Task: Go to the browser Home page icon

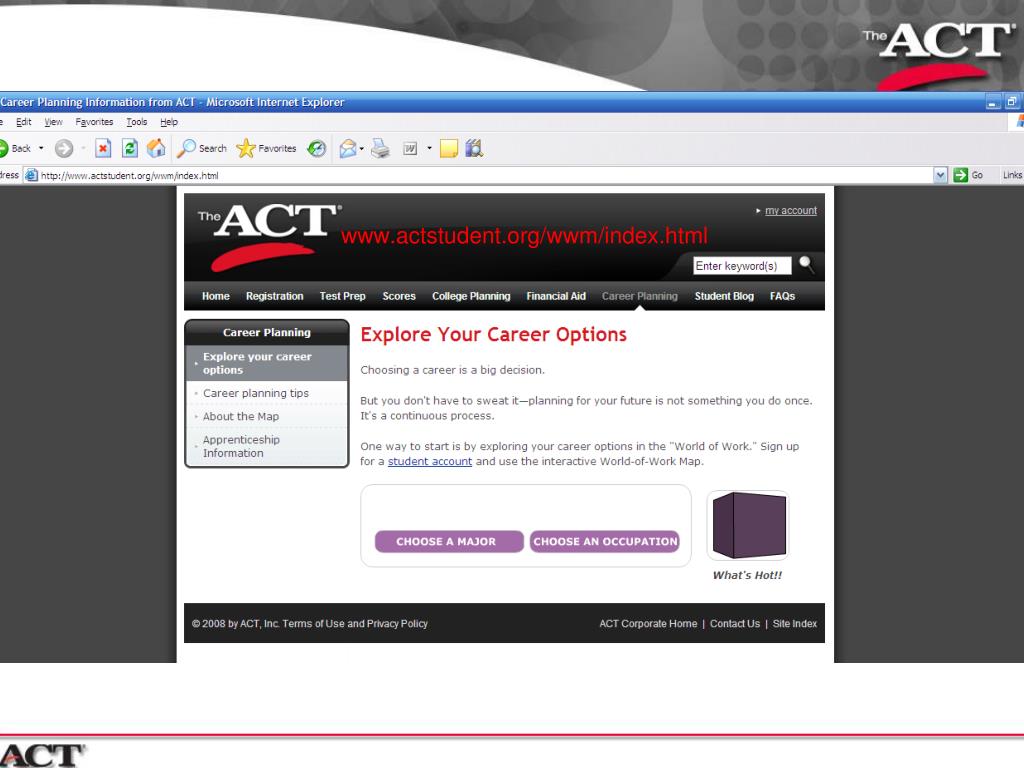Action: tap(156, 149)
